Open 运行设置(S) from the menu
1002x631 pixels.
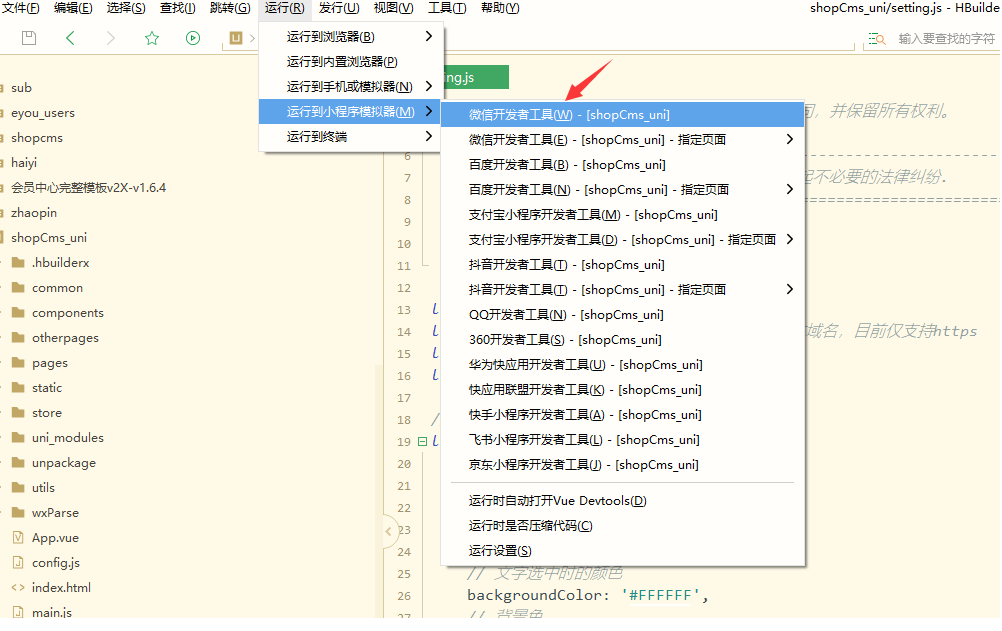pyautogui.click(x=622, y=550)
